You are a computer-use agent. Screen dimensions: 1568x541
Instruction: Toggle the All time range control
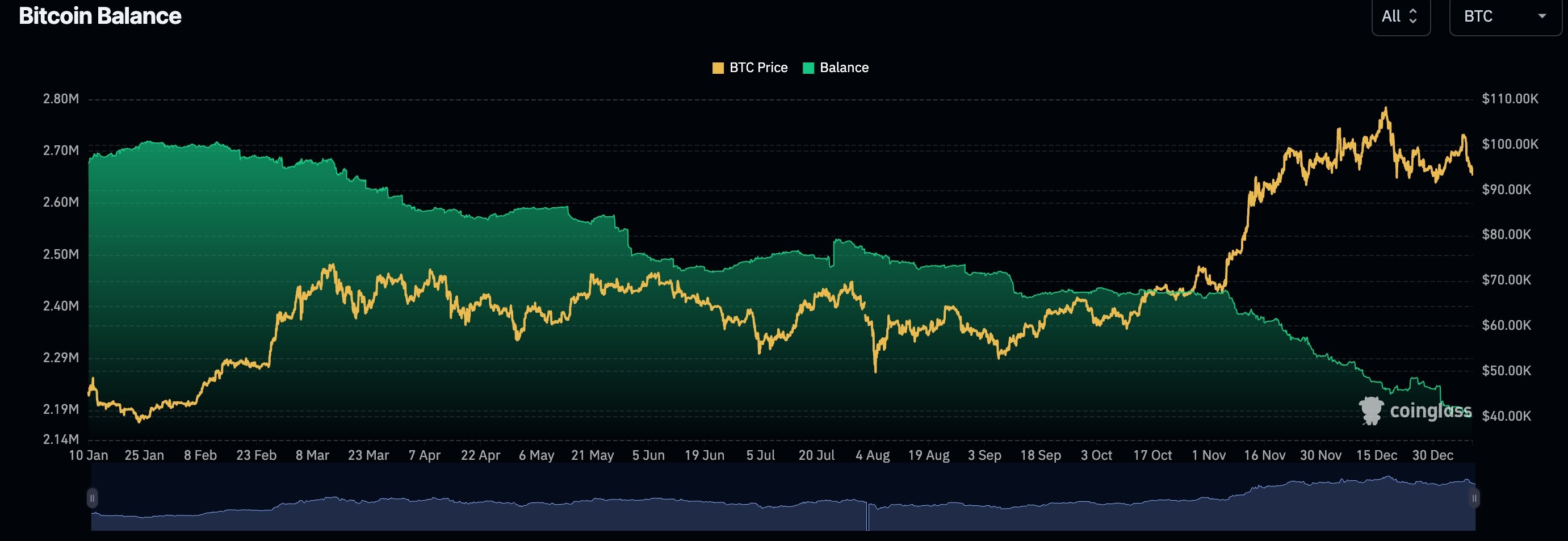pyautogui.click(x=1400, y=16)
